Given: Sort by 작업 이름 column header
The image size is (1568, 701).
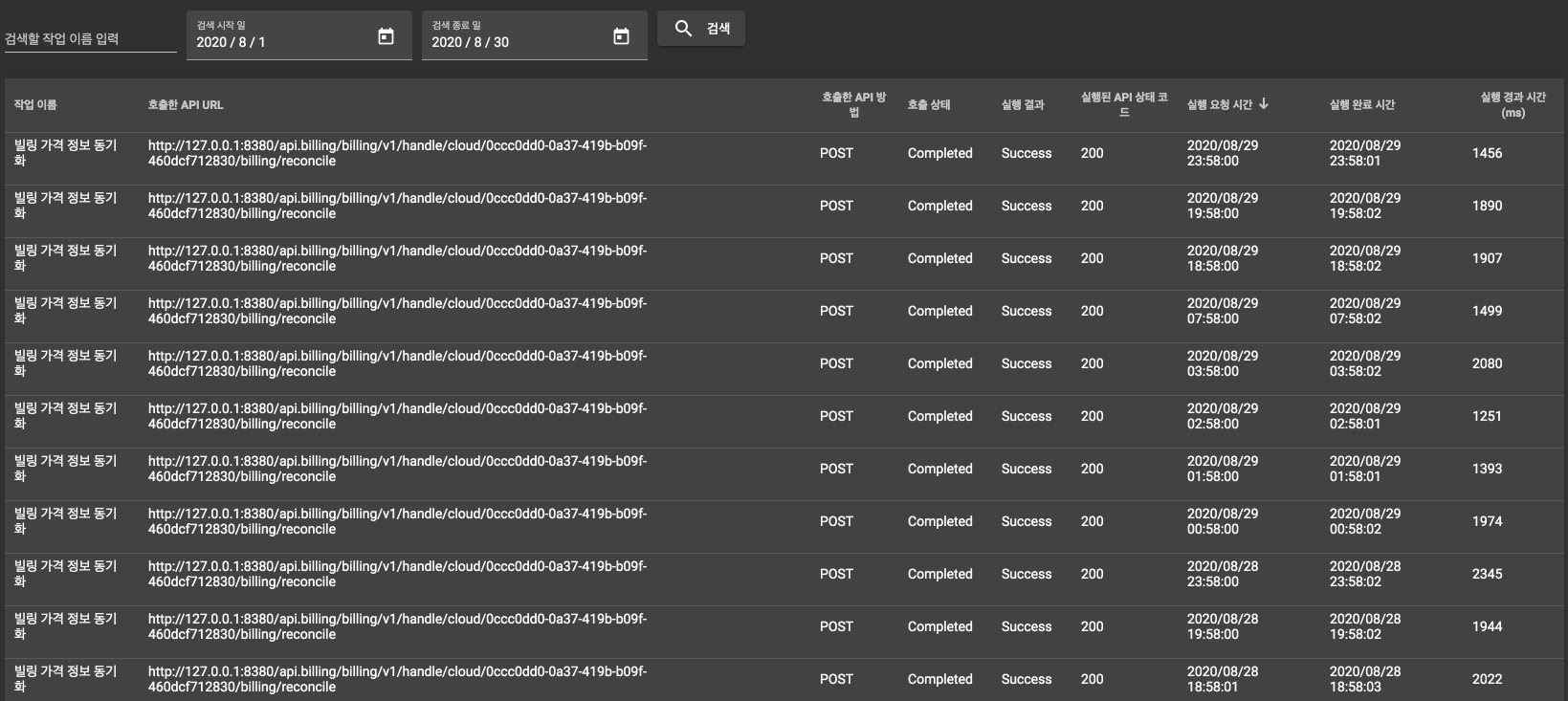Looking at the screenshot, I should (35, 105).
